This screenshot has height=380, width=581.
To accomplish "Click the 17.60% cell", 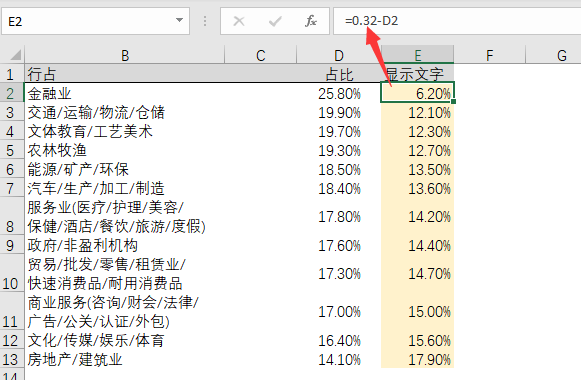I will [x=339, y=245].
